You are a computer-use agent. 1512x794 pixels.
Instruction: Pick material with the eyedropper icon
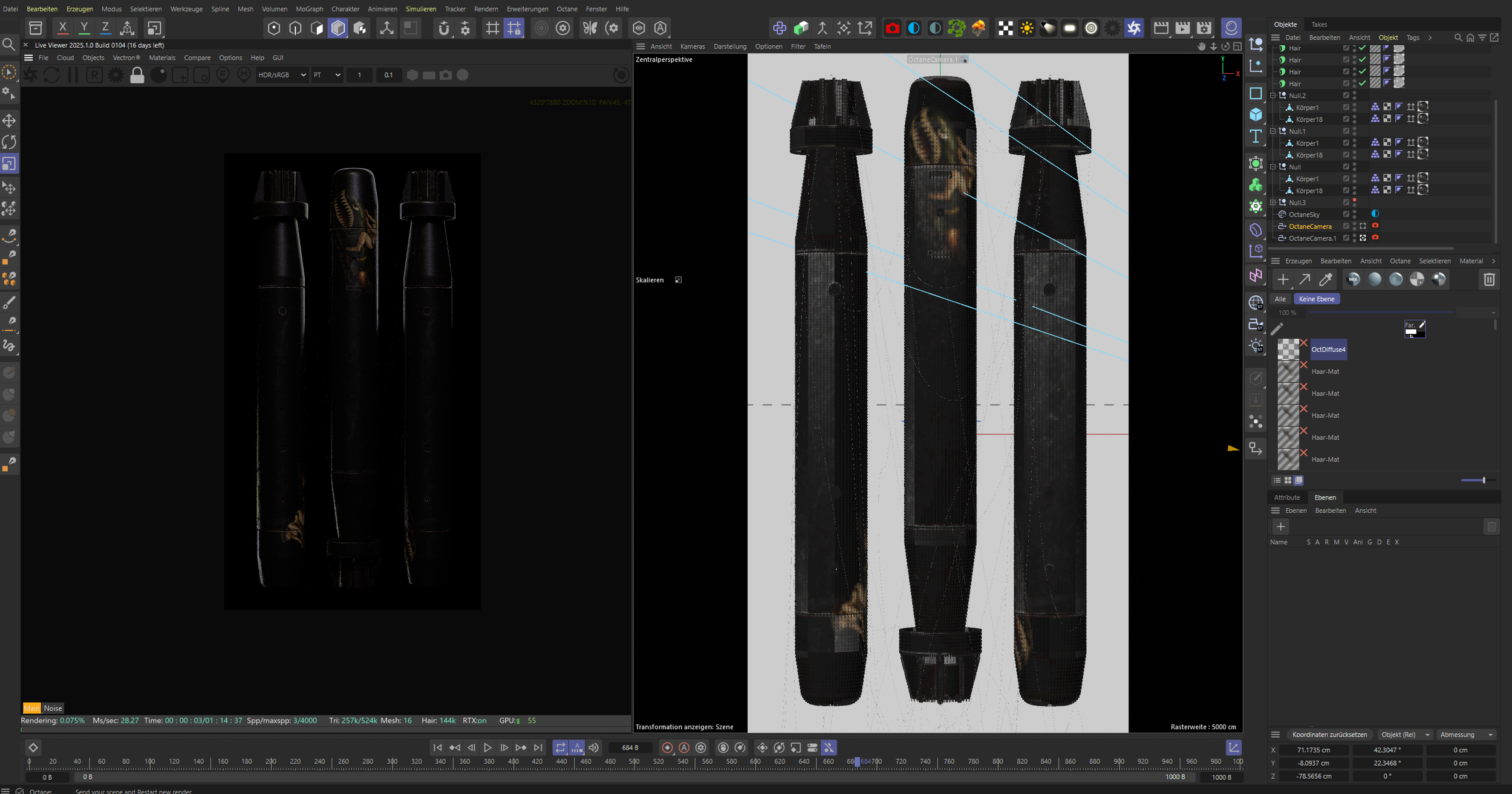coord(1326,279)
